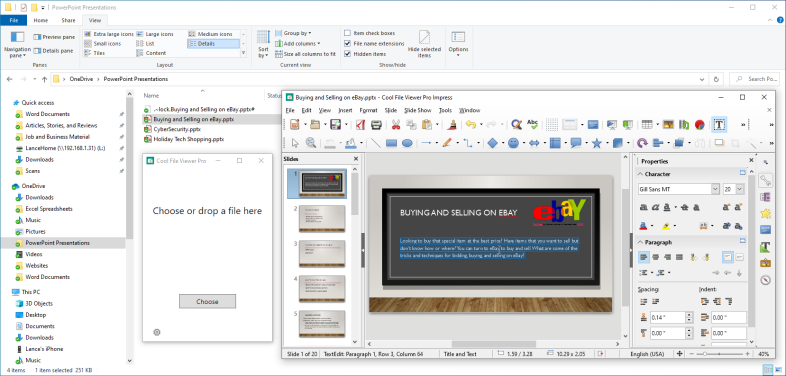Toggle Bold in Character panel
The image size is (786, 376).
[644, 207]
